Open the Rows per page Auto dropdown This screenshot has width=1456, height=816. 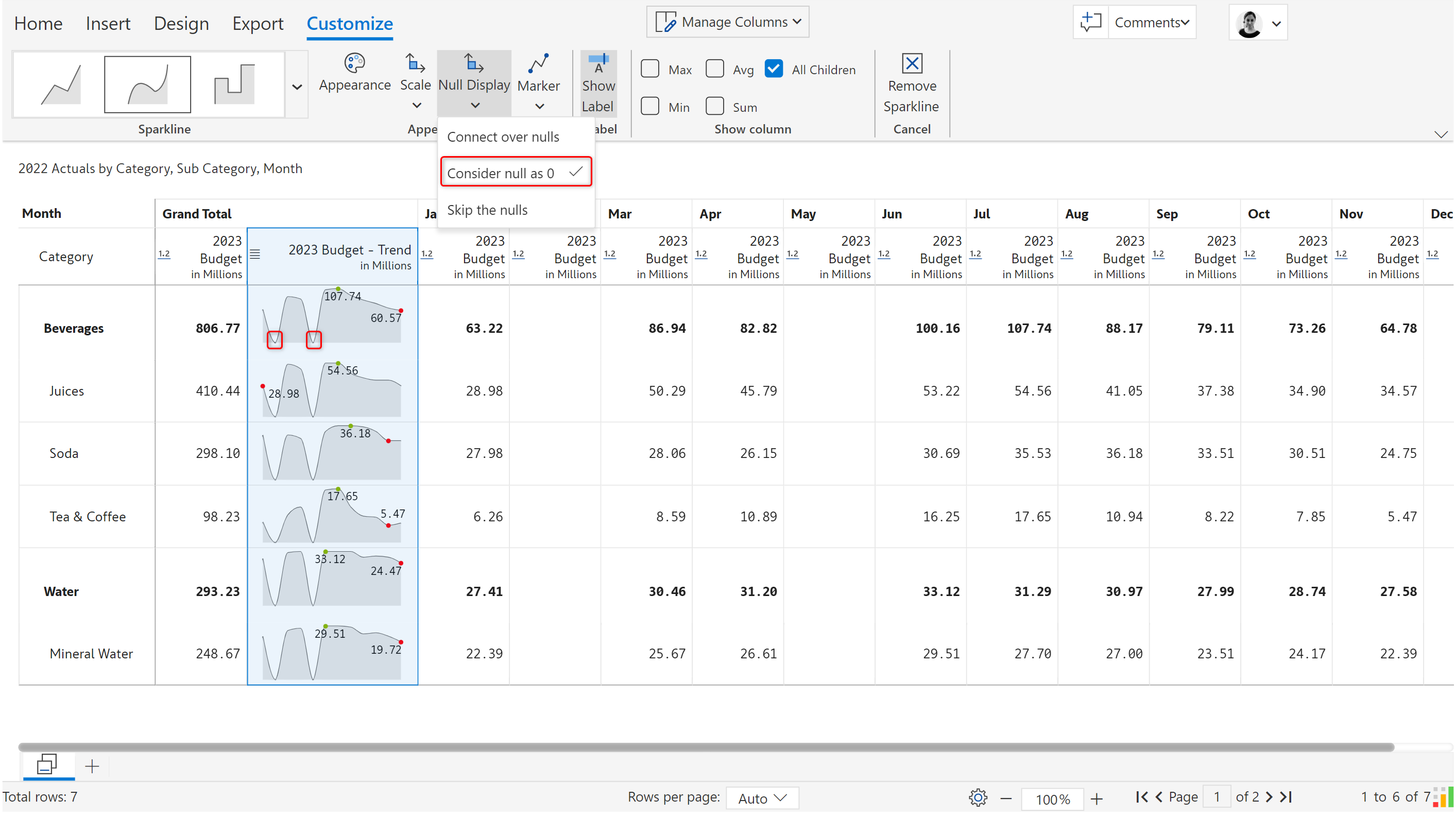click(x=762, y=798)
